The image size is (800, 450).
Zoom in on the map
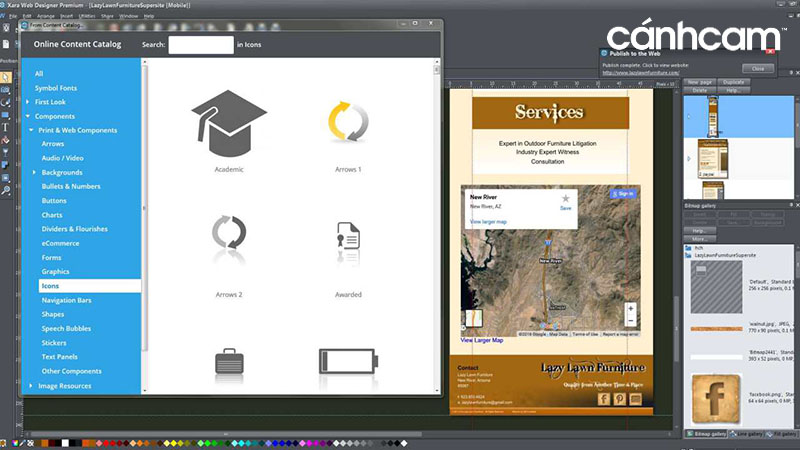(x=631, y=309)
